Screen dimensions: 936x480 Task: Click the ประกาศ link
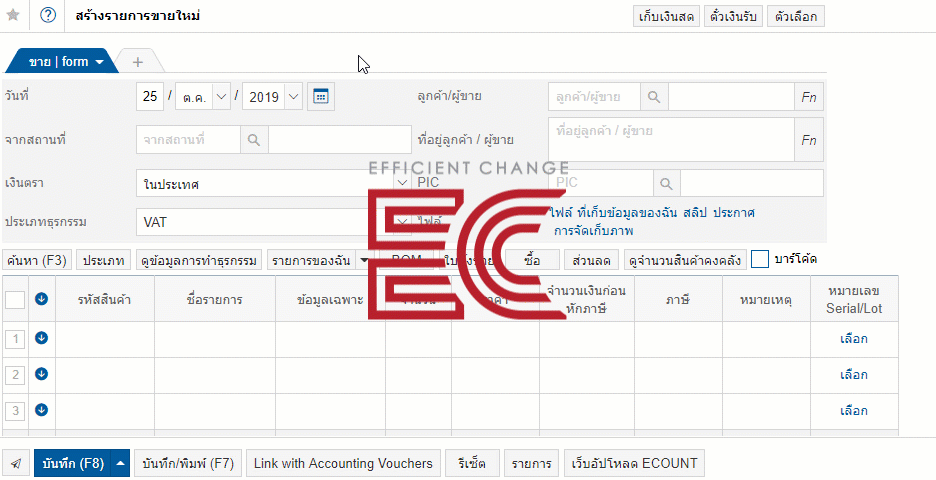[x=734, y=213]
